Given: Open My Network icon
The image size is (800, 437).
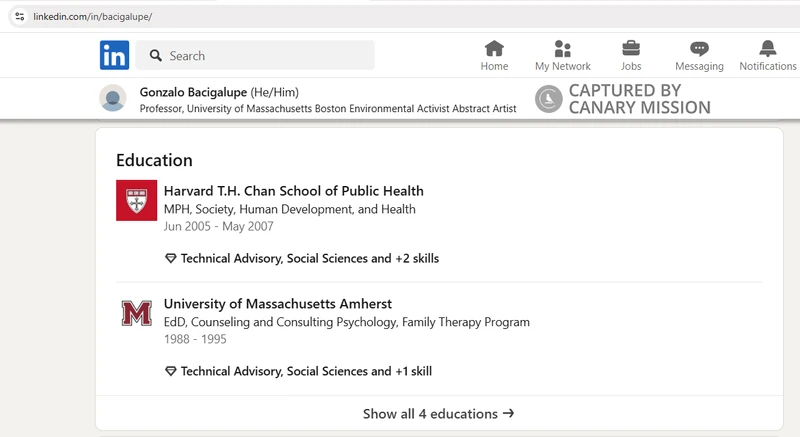Looking at the screenshot, I should [x=562, y=49].
